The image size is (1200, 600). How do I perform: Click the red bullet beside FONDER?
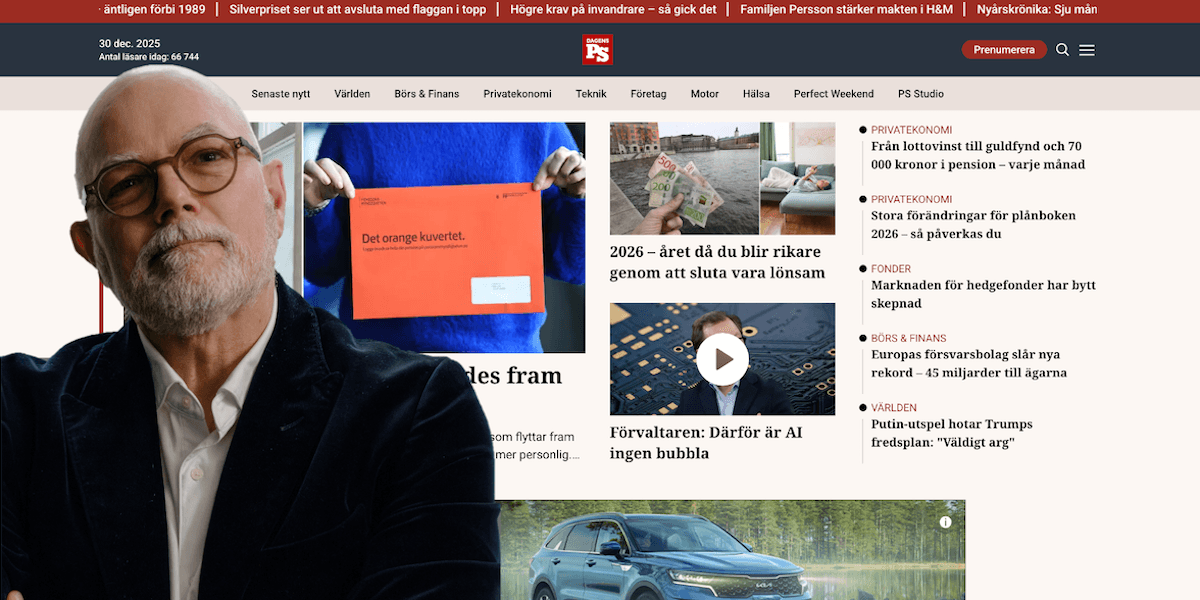pos(863,268)
